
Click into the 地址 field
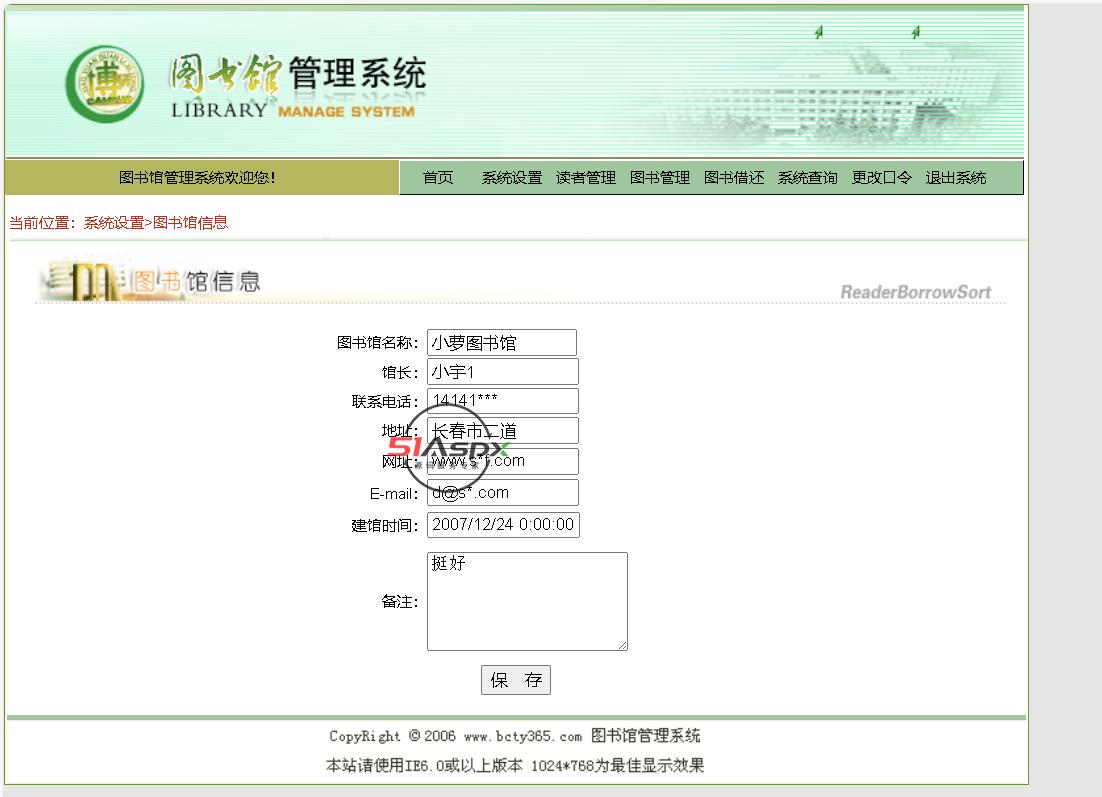(x=503, y=430)
